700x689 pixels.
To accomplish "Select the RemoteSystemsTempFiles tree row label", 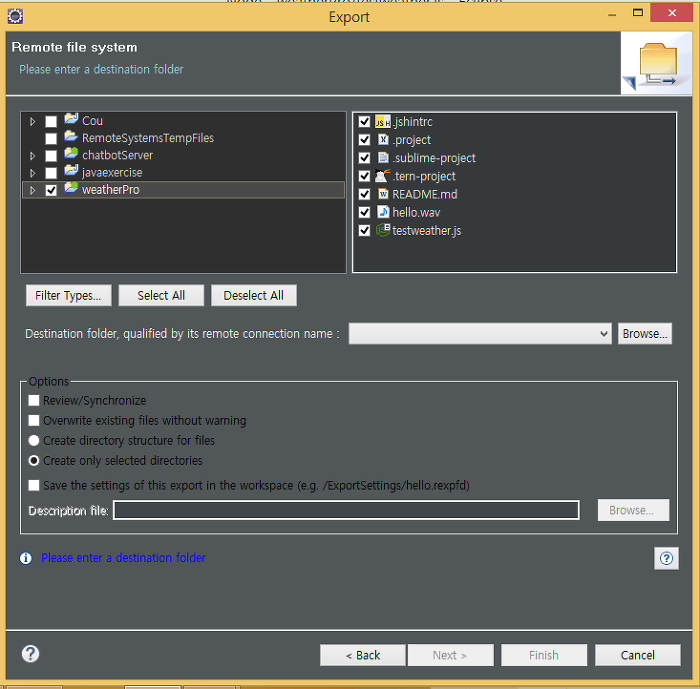I will click(148, 138).
